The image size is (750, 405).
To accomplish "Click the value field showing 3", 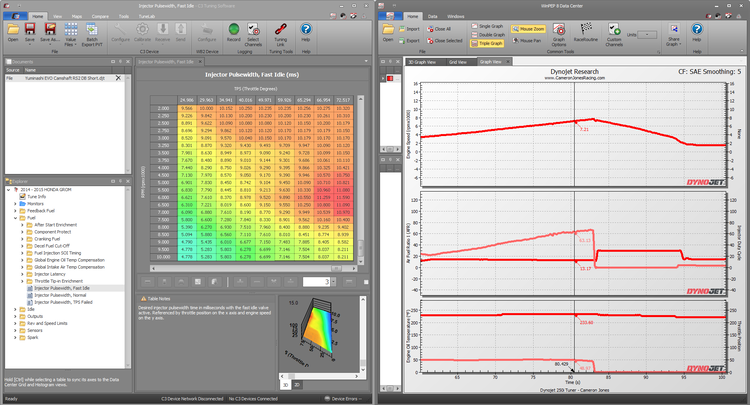I will [x=317, y=282].
